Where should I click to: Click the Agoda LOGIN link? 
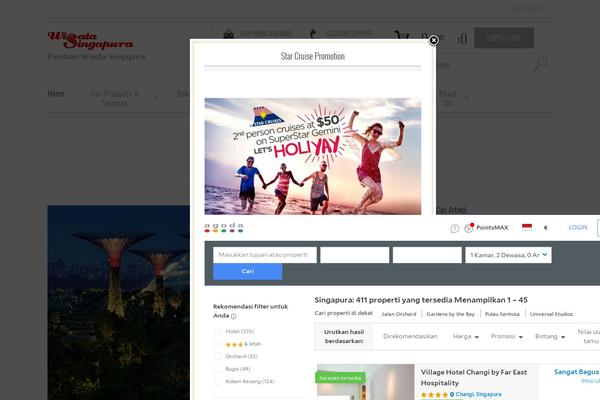pyautogui.click(x=577, y=228)
